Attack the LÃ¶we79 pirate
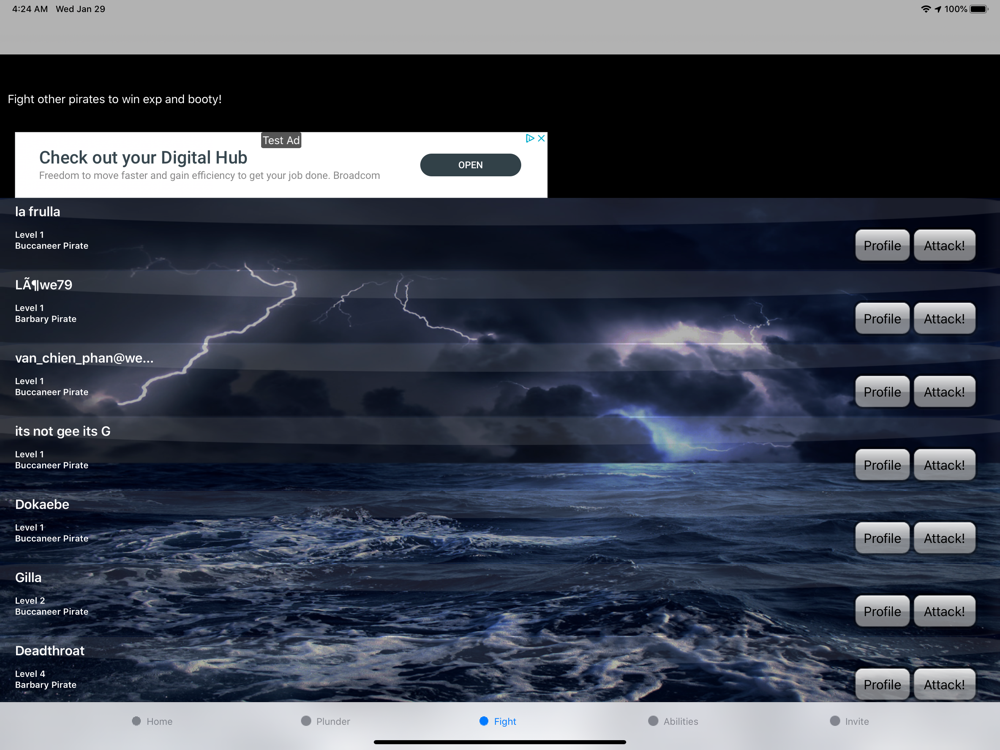This screenshot has height=750, width=1000. tap(944, 319)
